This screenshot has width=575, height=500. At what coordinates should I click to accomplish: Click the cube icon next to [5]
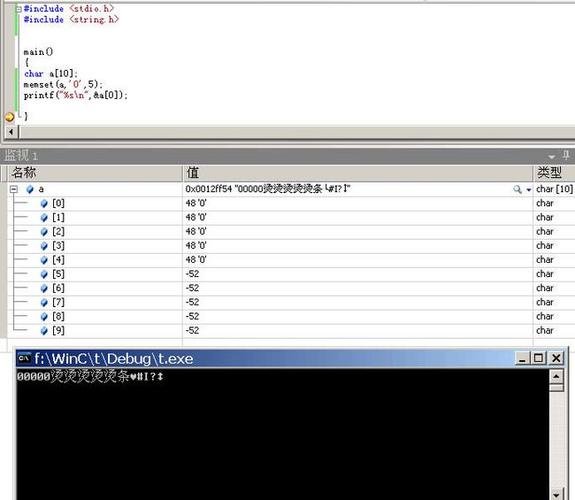click(x=44, y=274)
